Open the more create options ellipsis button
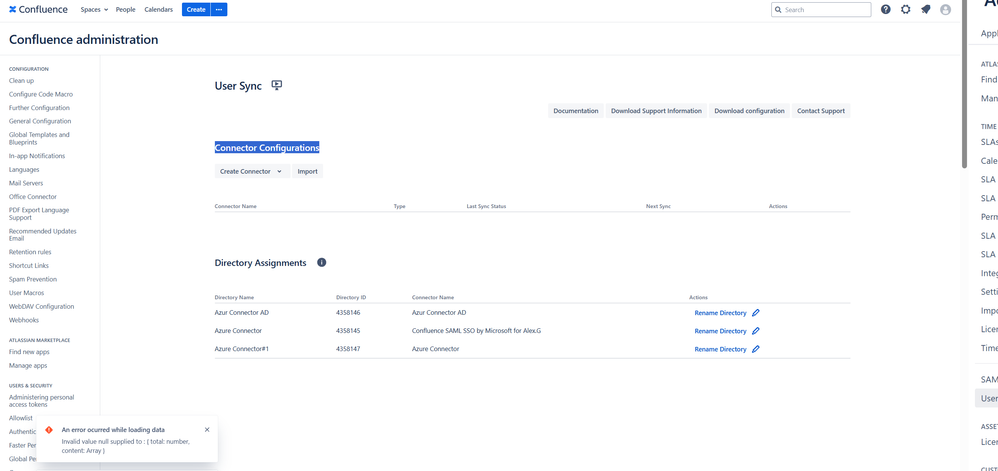The image size is (998, 471). pyautogui.click(x=219, y=10)
